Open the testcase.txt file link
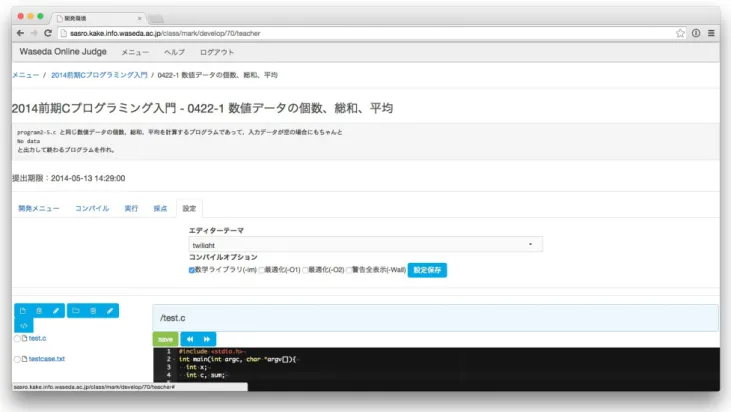This screenshot has height=412, width=731. coord(47,359)
